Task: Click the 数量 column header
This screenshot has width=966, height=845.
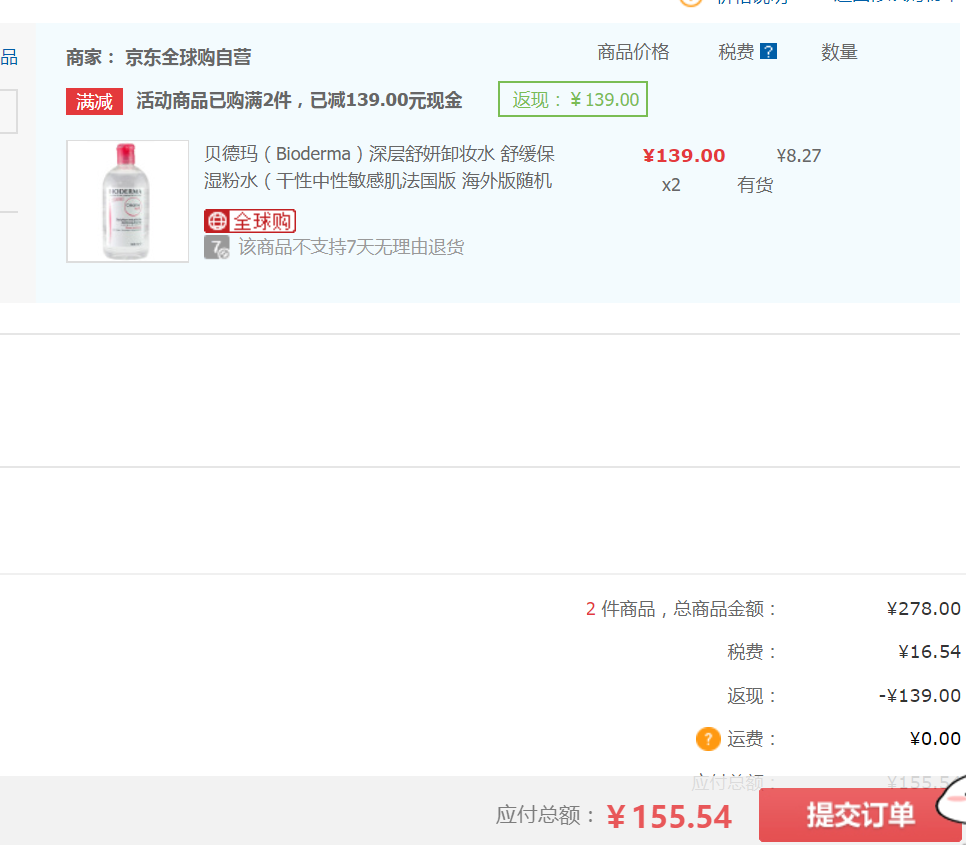Action: coord(839,51)
